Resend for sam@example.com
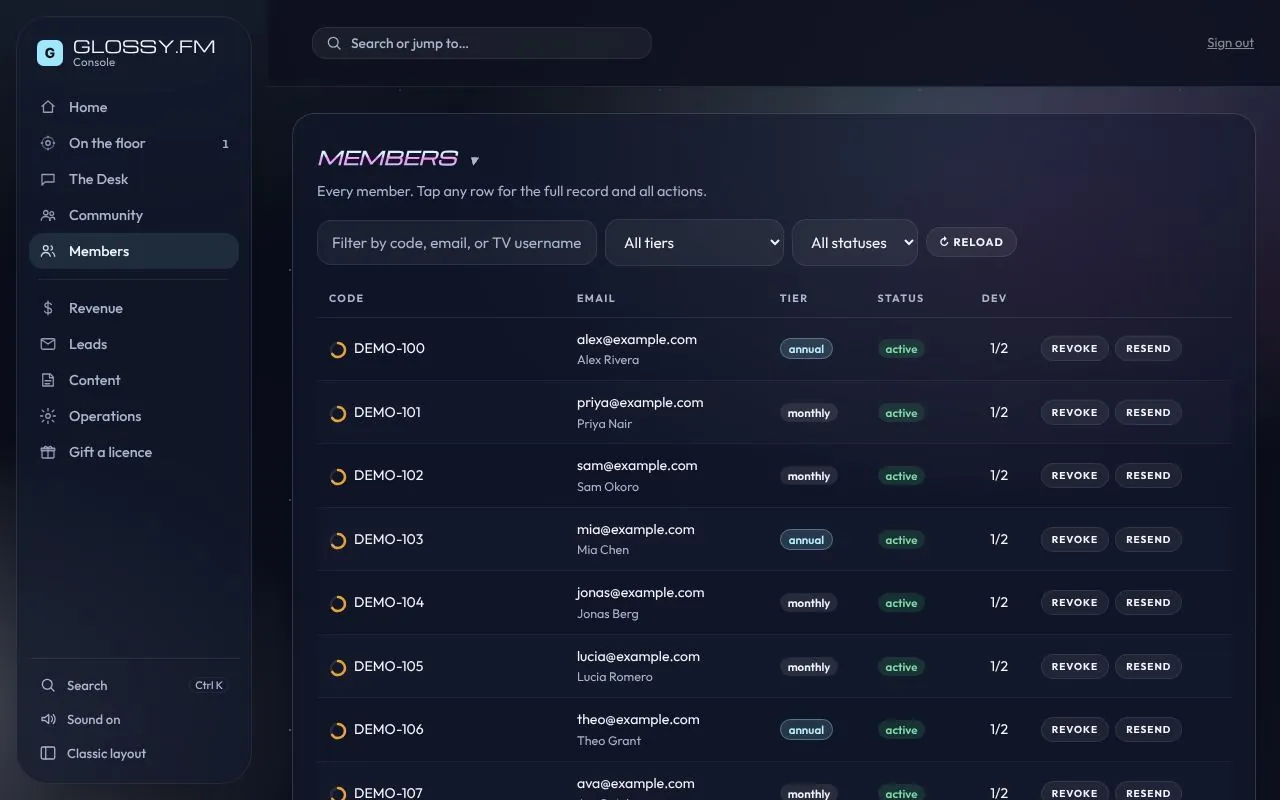Viewport: 1280px width, 800px height. pyautogui.click(x=1148, y=476)
